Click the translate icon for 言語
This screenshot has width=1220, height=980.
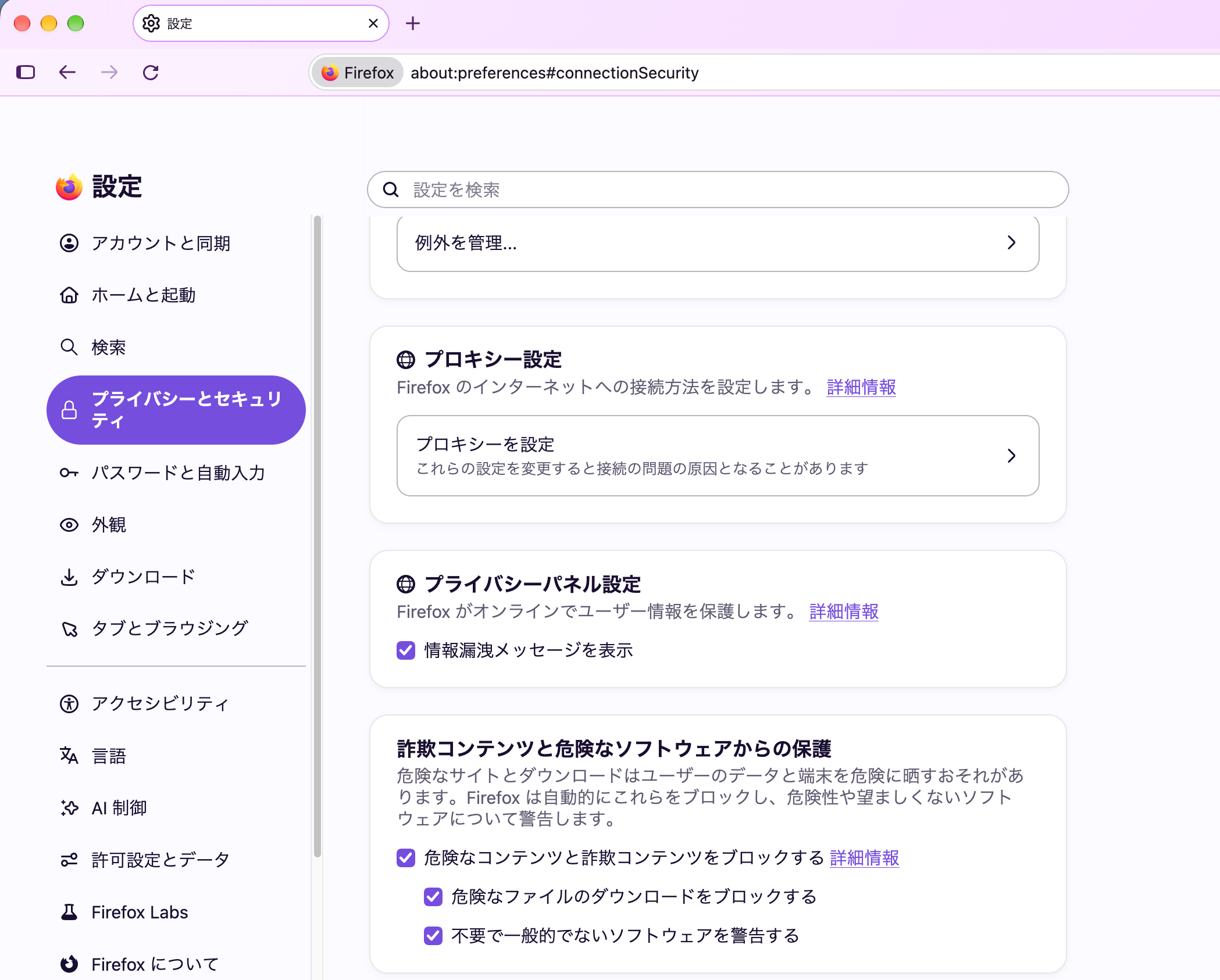pyautogui.click(x=69, y=756)
